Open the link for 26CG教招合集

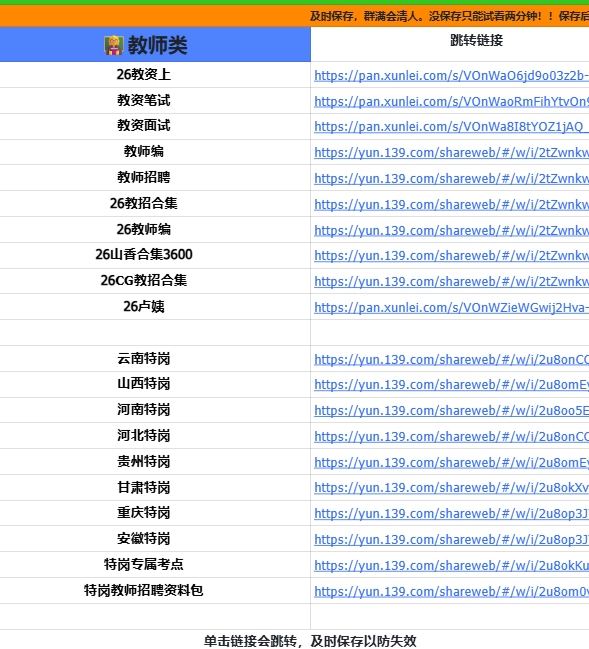click(451, 281)
